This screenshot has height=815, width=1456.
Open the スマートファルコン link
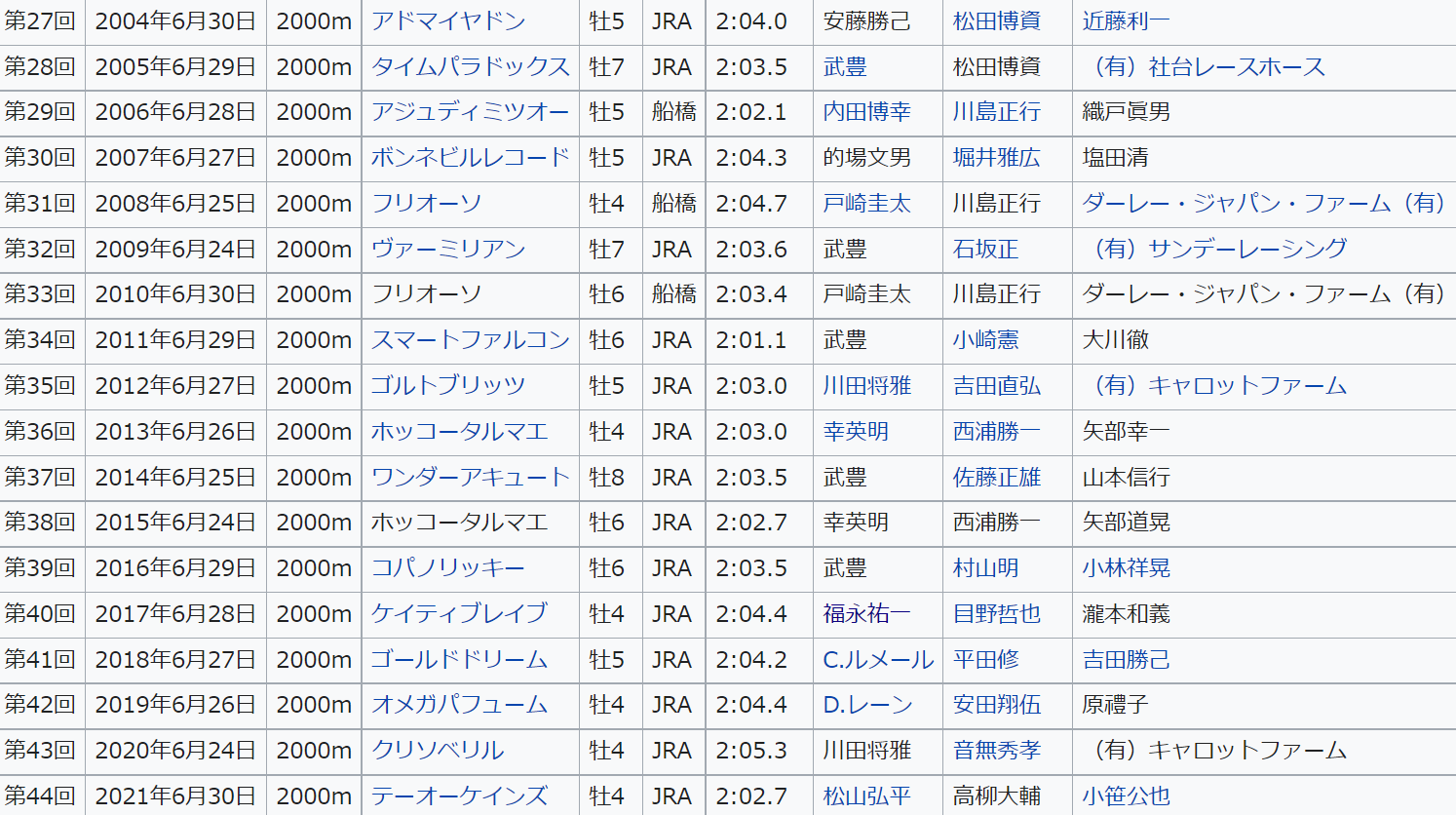tap(471, 339)
